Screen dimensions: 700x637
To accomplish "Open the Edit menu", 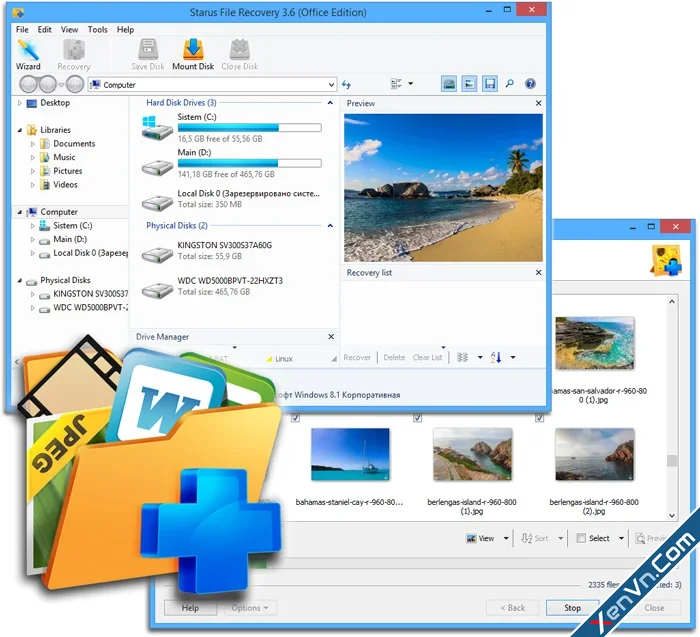I will point(44,29).
